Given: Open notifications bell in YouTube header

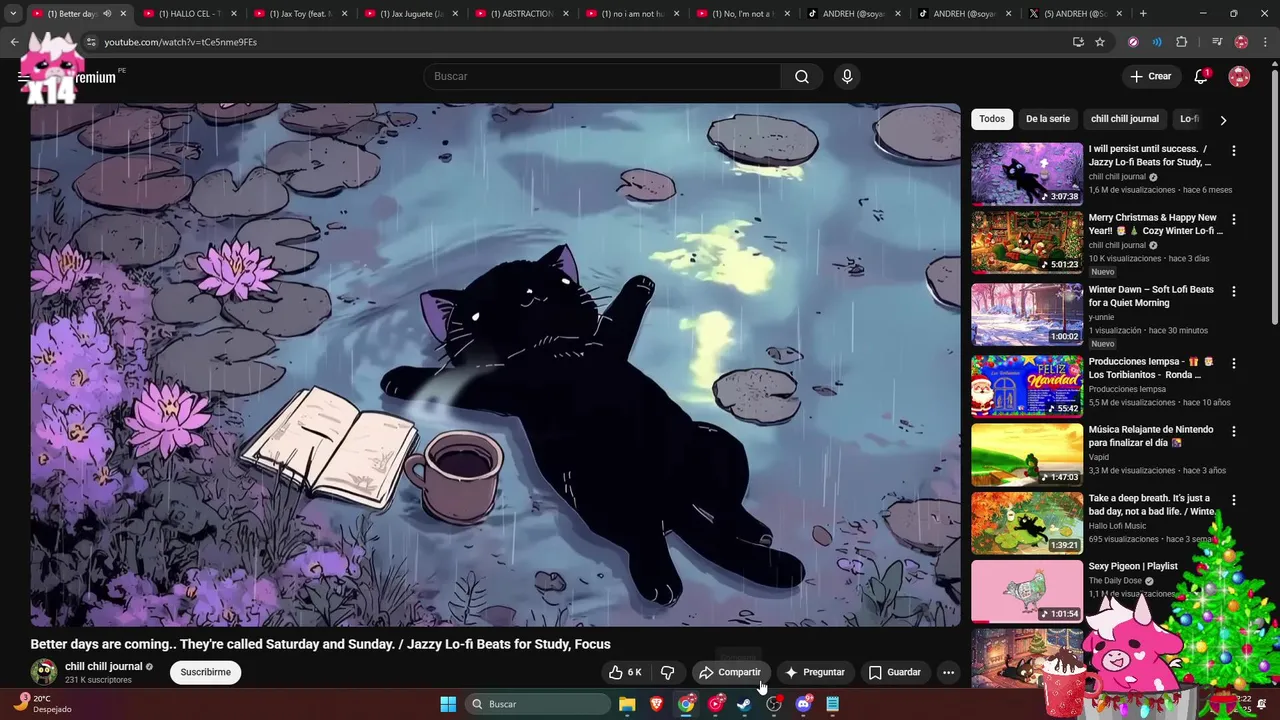Looking at the screenshot, I should (1201, 76).
